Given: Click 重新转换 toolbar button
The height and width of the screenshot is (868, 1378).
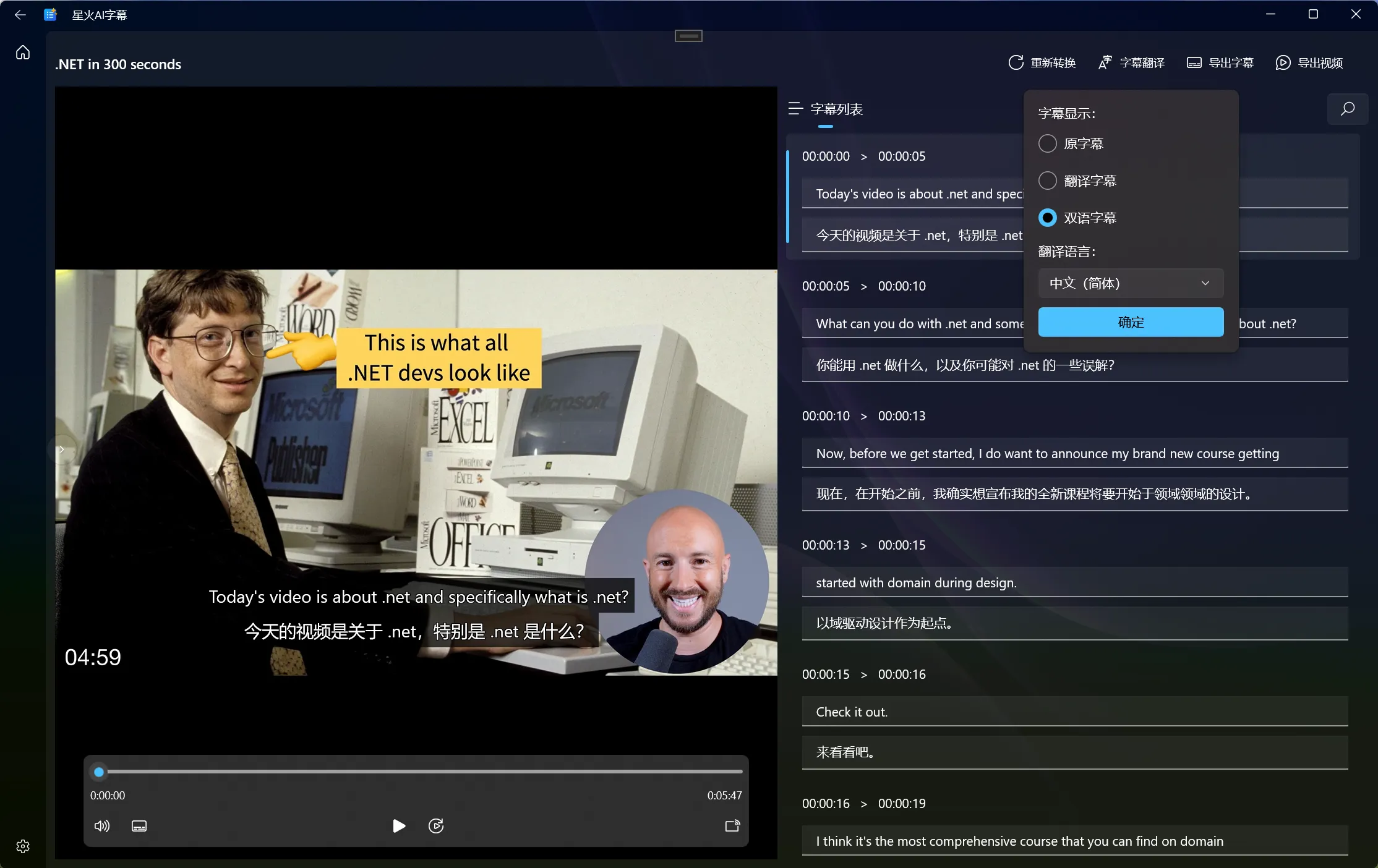Looking at the screenshot, I should (1042, 63).
